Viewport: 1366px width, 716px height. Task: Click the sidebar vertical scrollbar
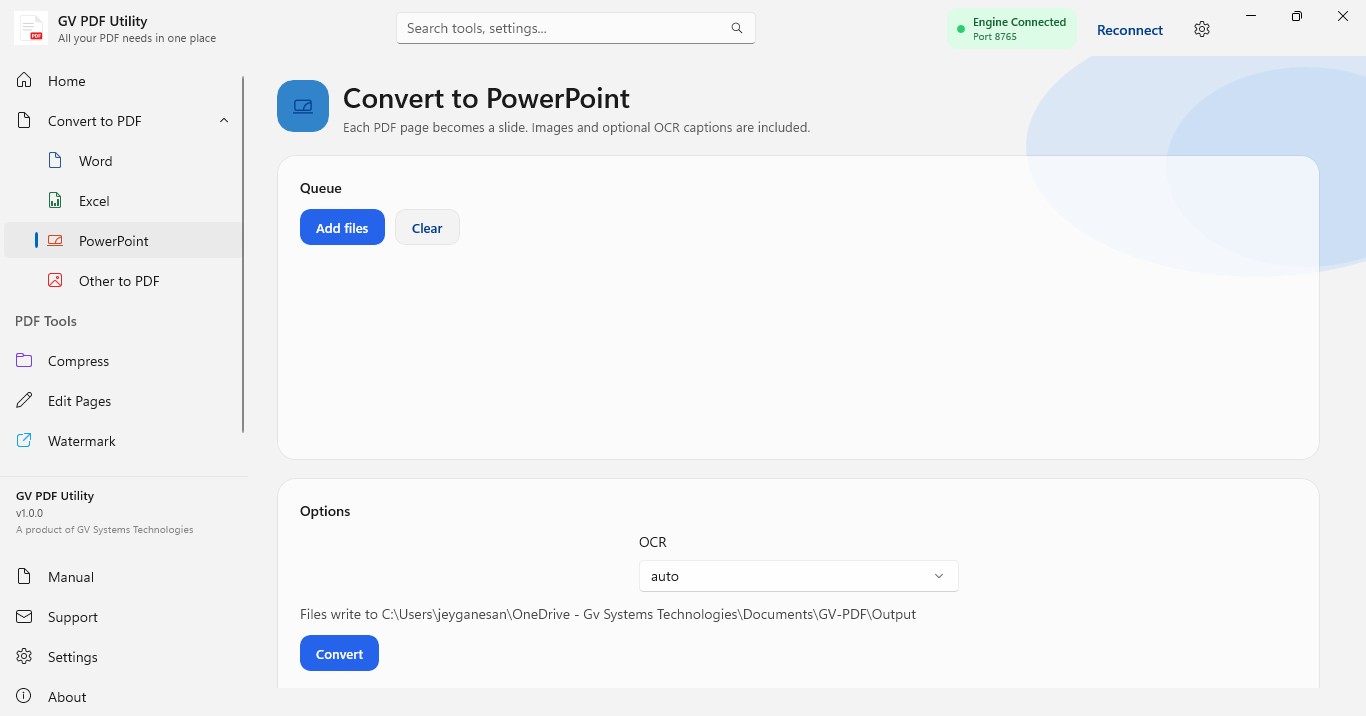click(x=243, y=255)
